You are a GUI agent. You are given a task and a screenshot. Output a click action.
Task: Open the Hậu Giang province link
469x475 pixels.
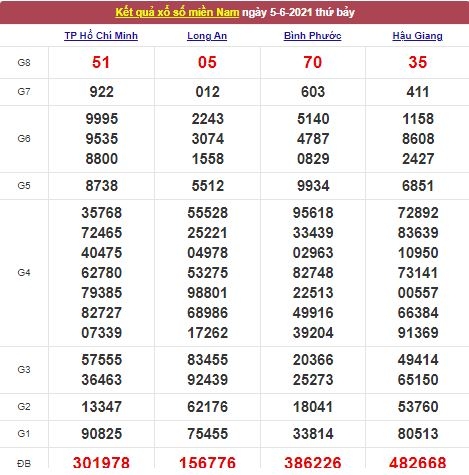point(418,36)
